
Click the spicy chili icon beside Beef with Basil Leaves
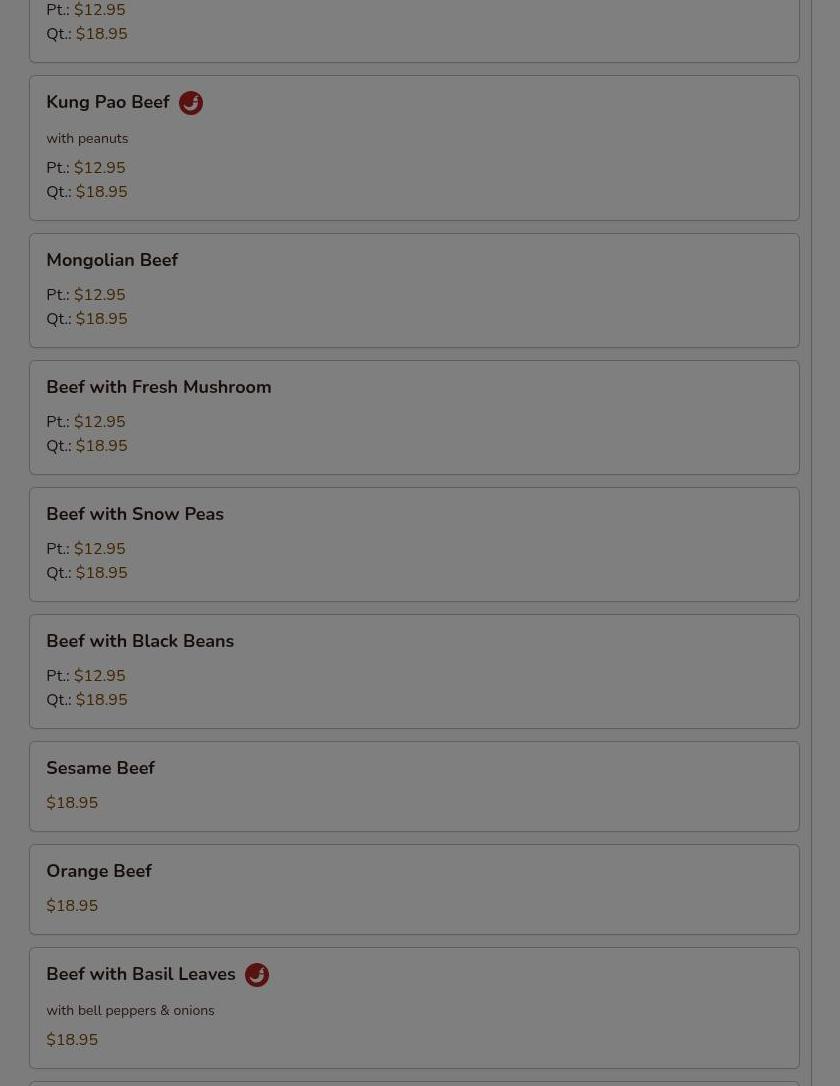coord(257,974)
